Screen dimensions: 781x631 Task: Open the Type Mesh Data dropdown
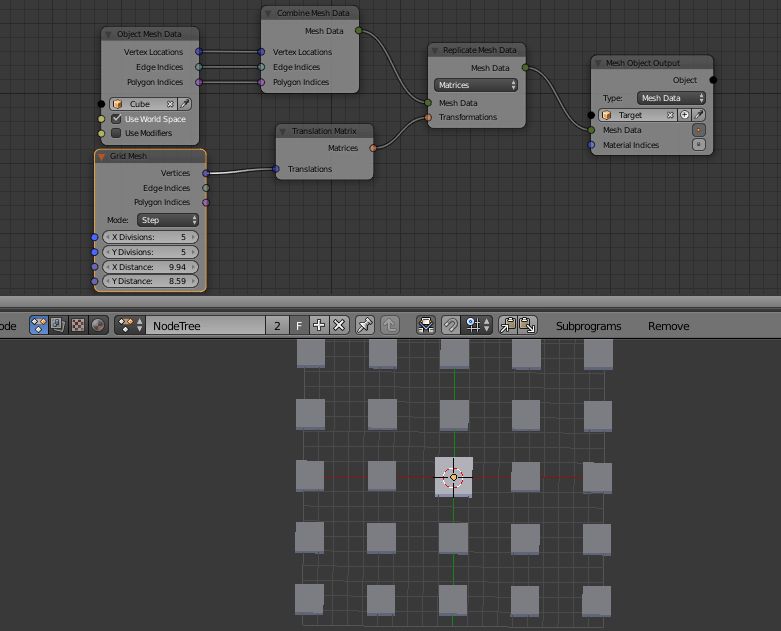tap(671, 98)
